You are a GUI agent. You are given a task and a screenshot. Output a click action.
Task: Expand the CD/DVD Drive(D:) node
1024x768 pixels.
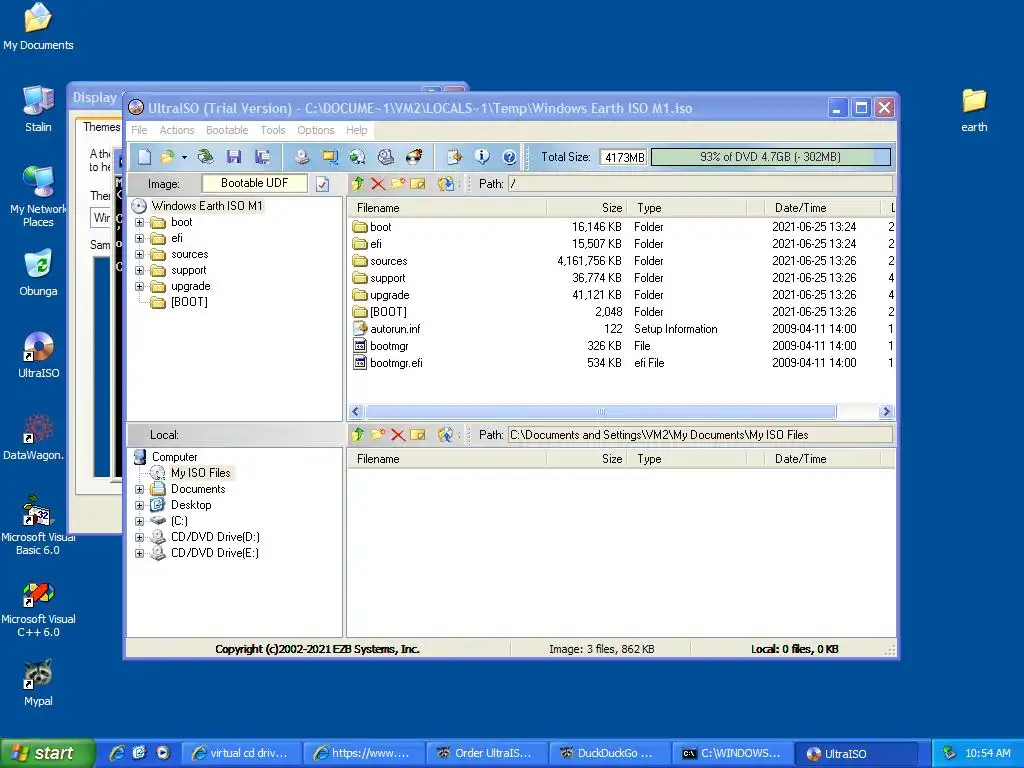[139, 537]
